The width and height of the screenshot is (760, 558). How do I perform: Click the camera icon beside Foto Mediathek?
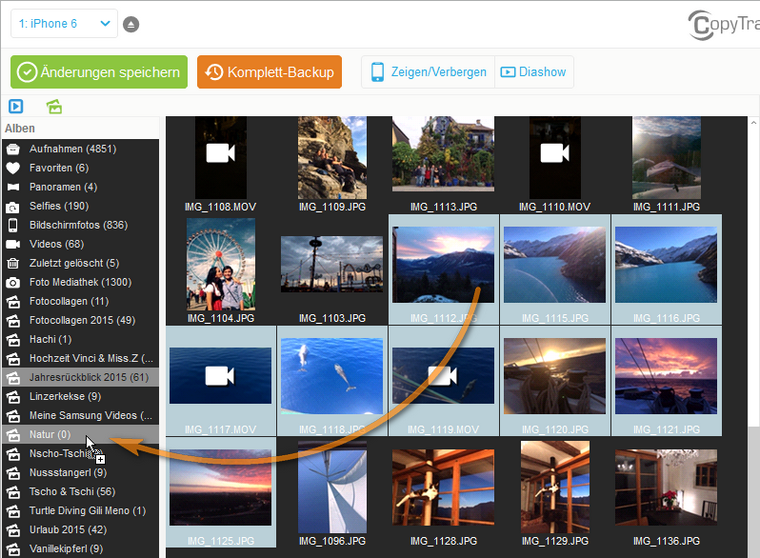(x=13, y=283)
